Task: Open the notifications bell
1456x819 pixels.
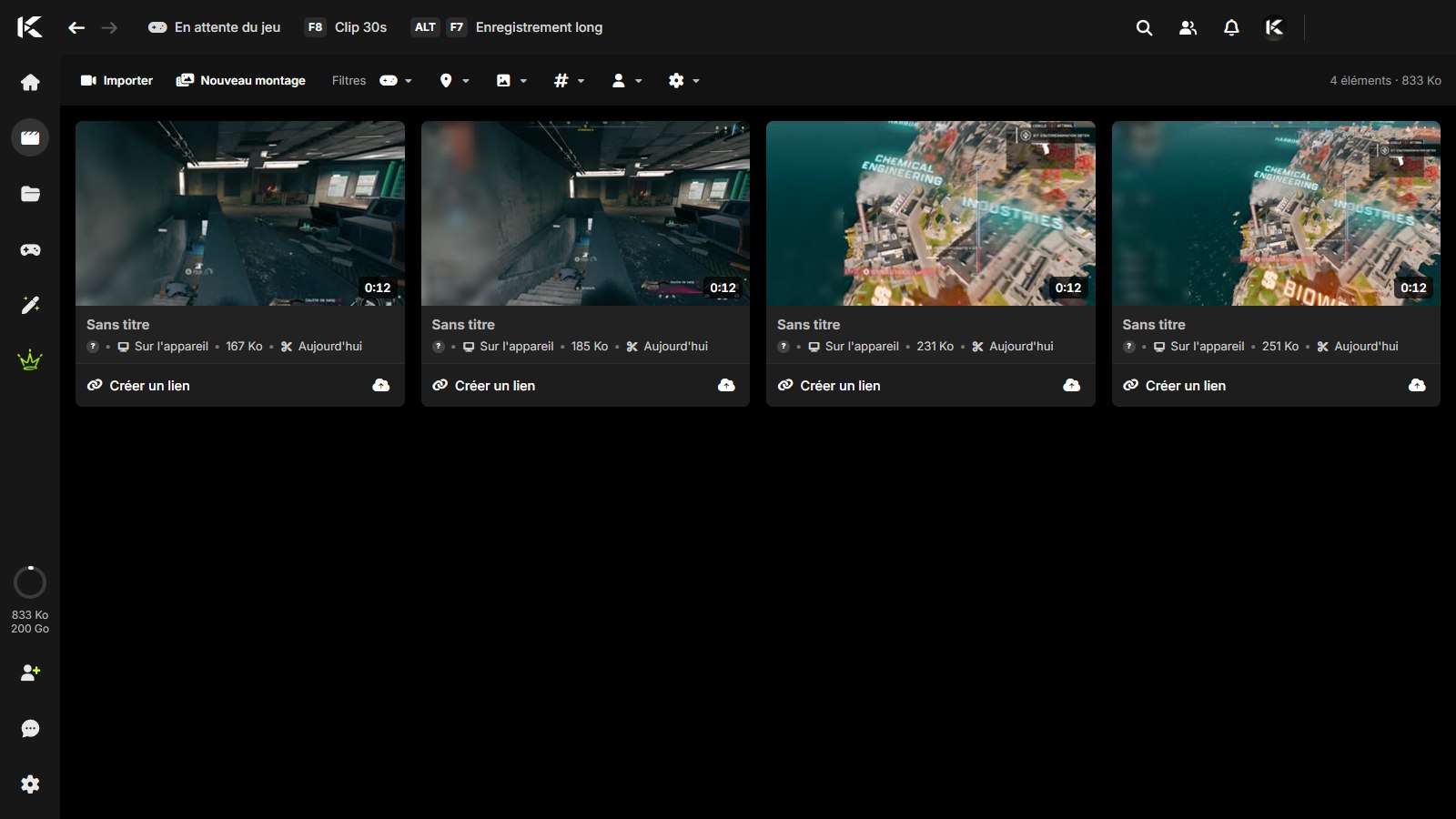Action: (x=1231, y=28)
